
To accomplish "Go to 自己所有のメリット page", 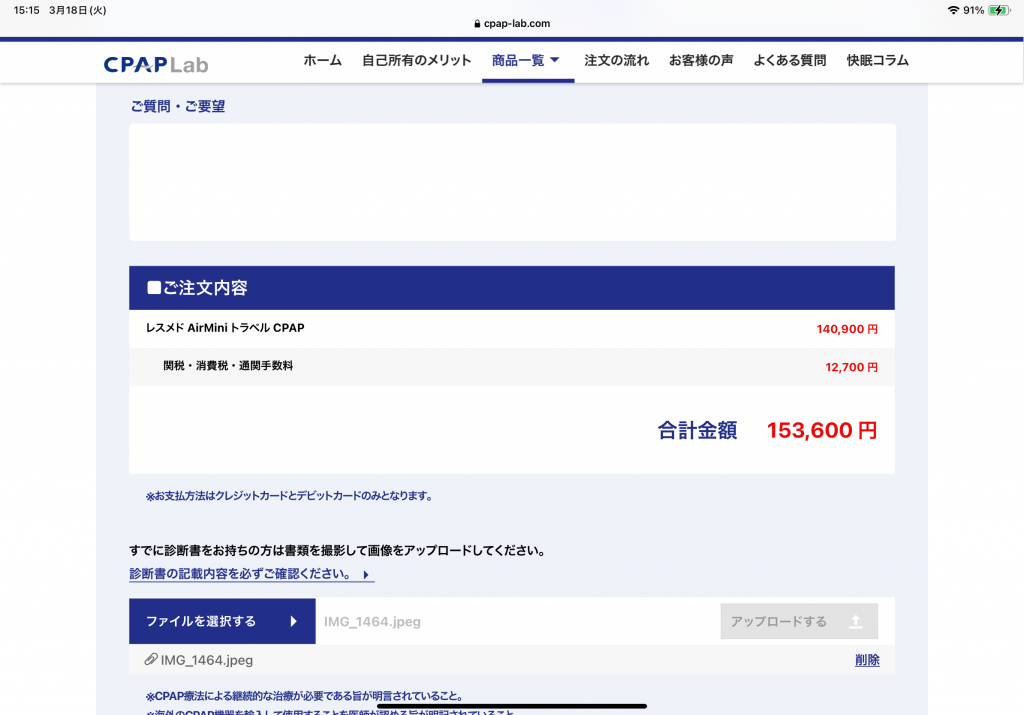I will 417,61.
